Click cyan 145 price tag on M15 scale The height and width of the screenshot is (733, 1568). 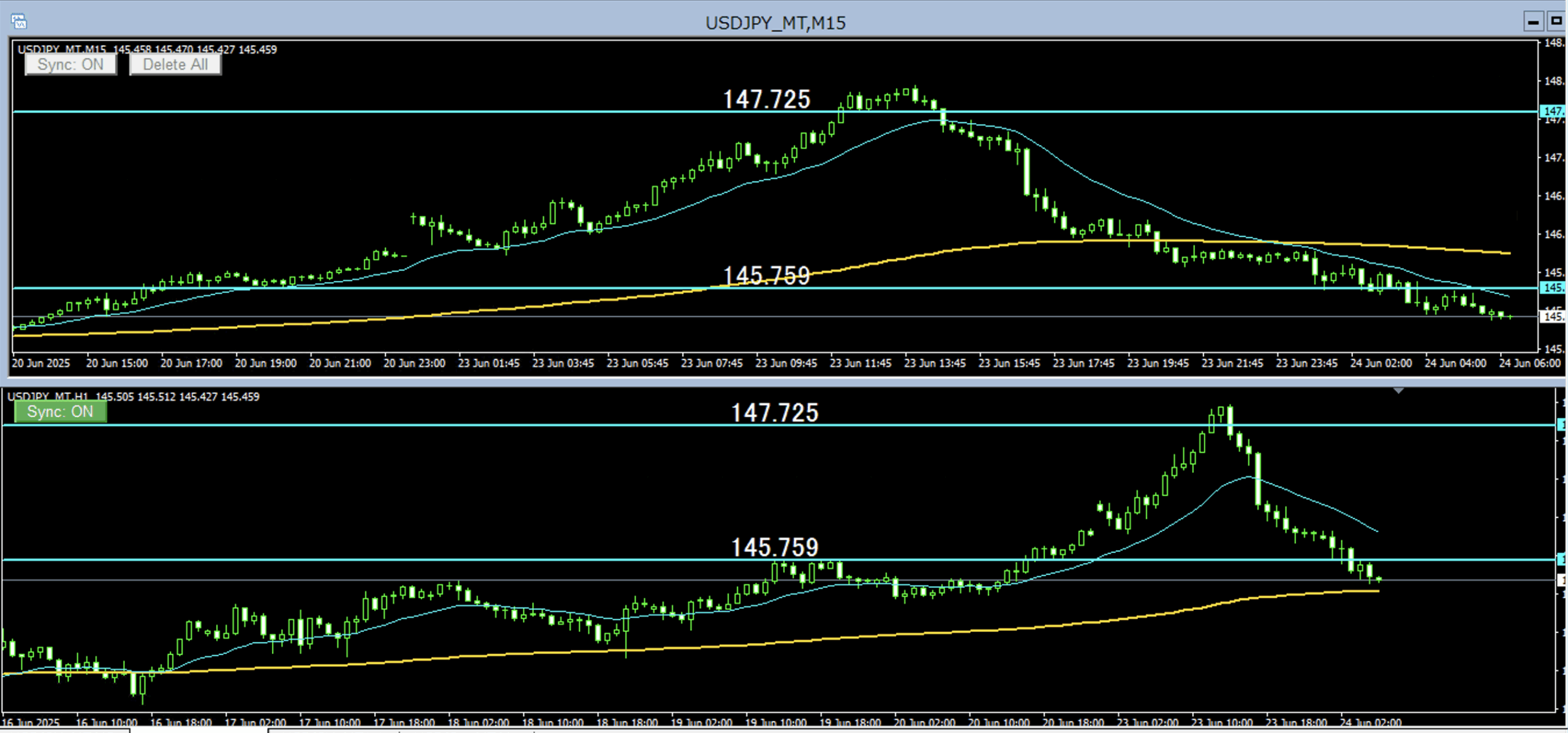click(x=1553, y=288)
